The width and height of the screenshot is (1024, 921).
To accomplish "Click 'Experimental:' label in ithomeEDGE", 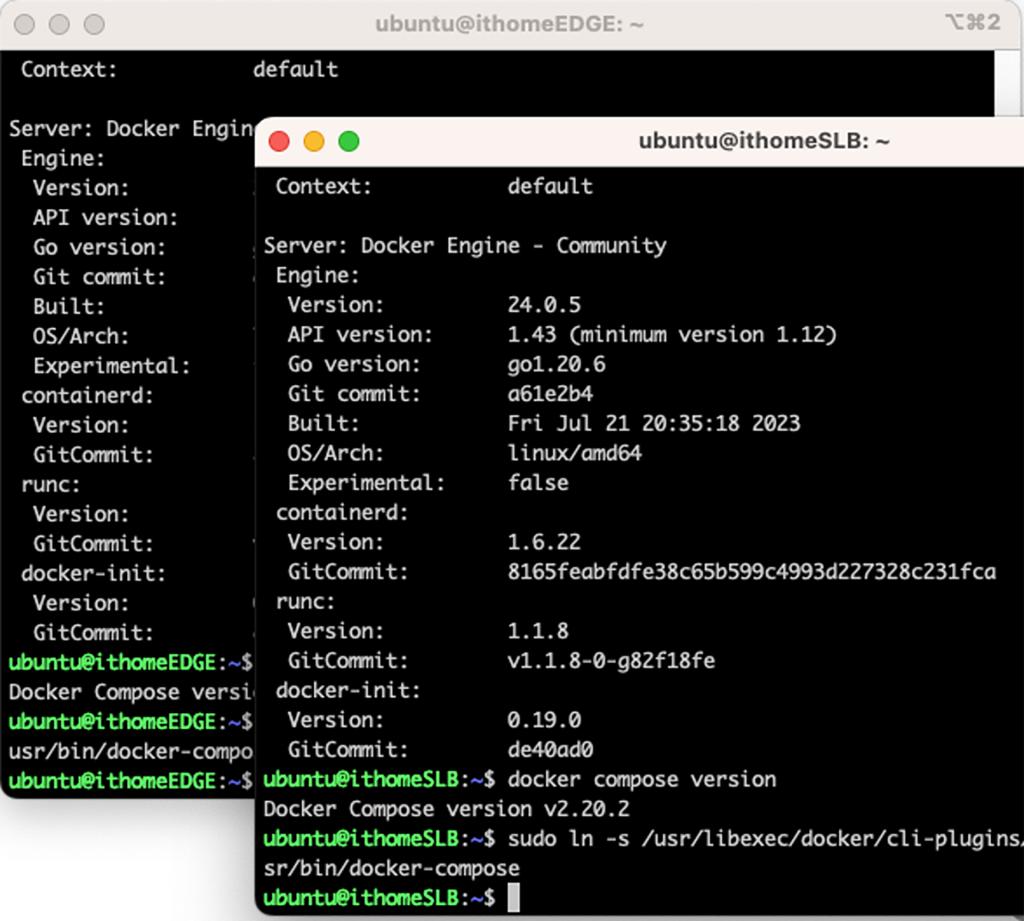I will click(x=111, y=366).
